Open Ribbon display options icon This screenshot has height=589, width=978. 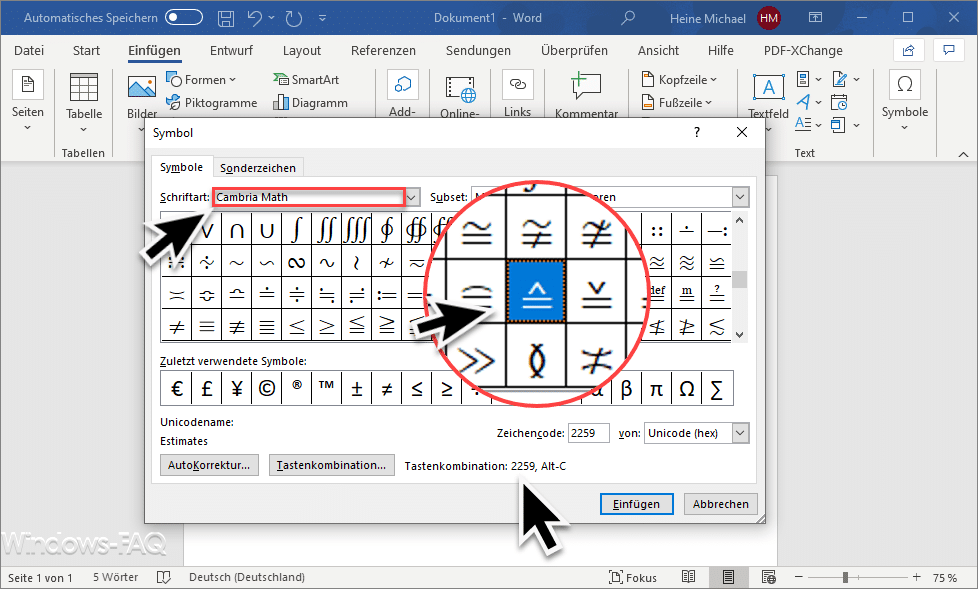pos(815,17)
